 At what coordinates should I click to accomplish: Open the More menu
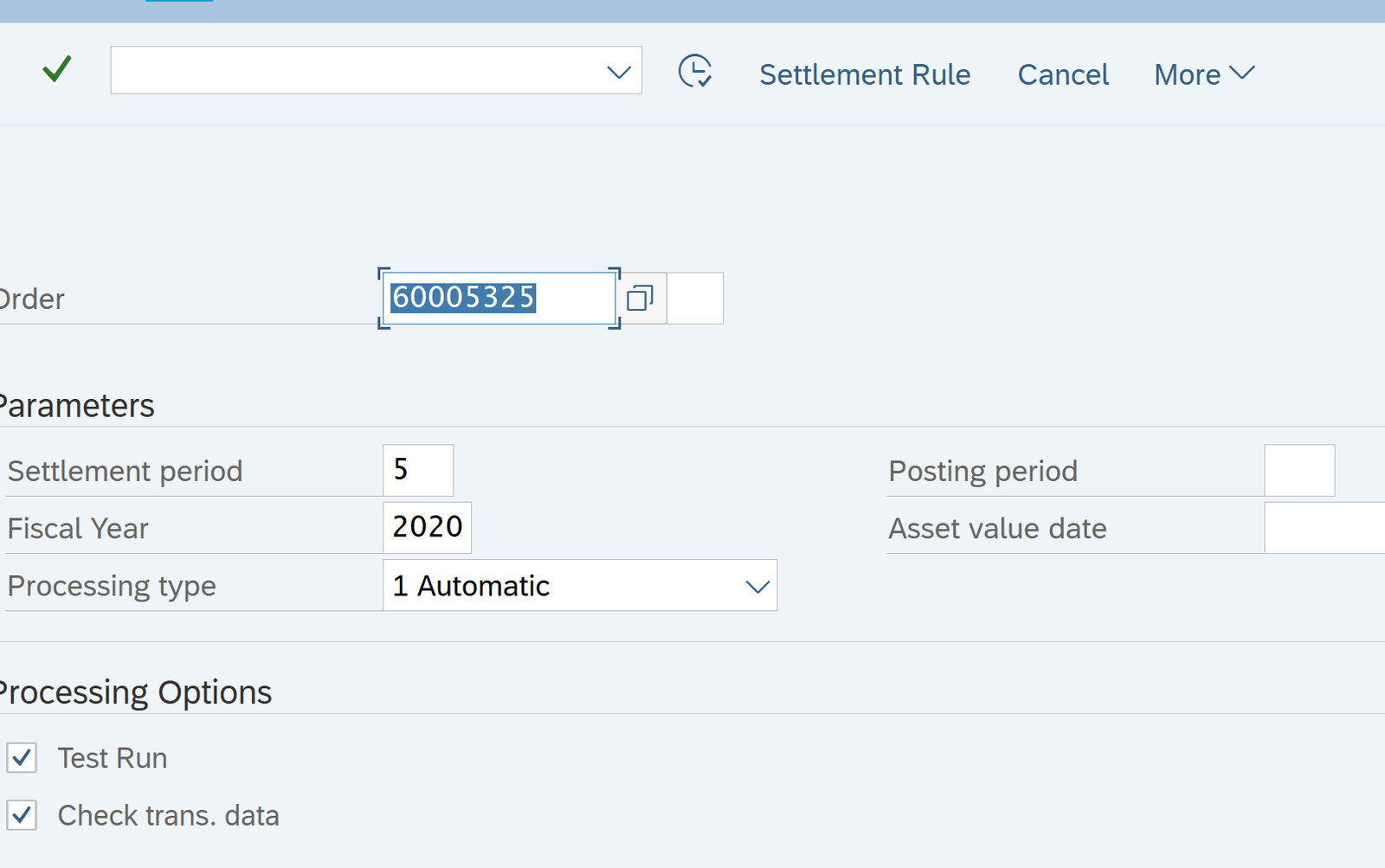pyautogui.click(x=1204, y=74)
